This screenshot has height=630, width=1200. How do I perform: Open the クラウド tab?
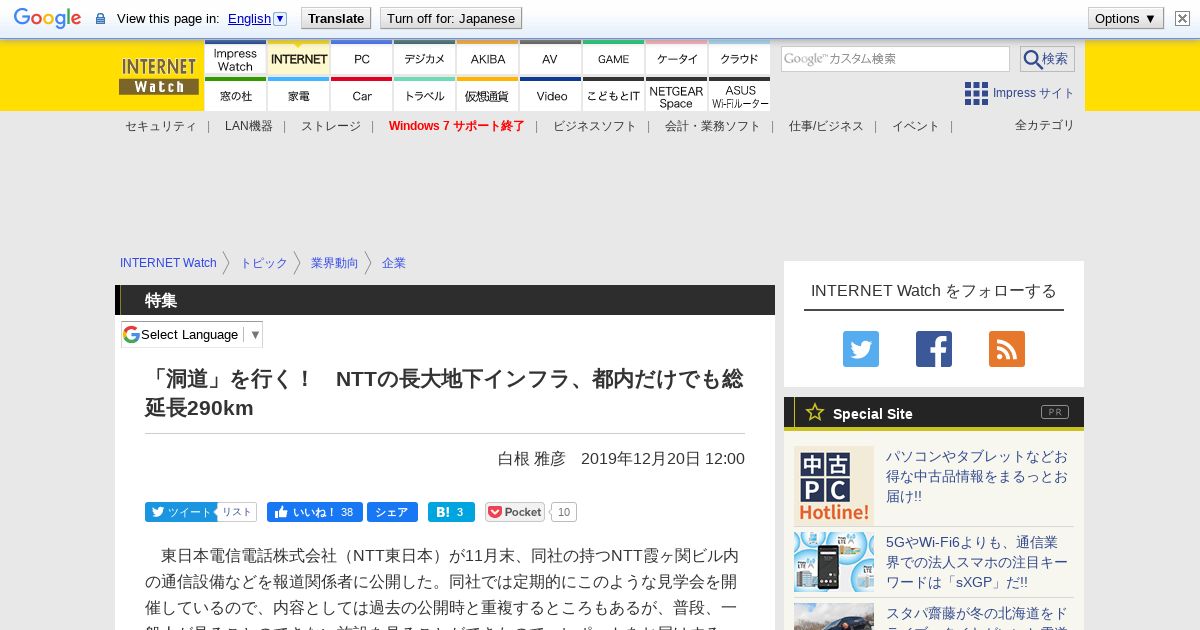(739, 59)
